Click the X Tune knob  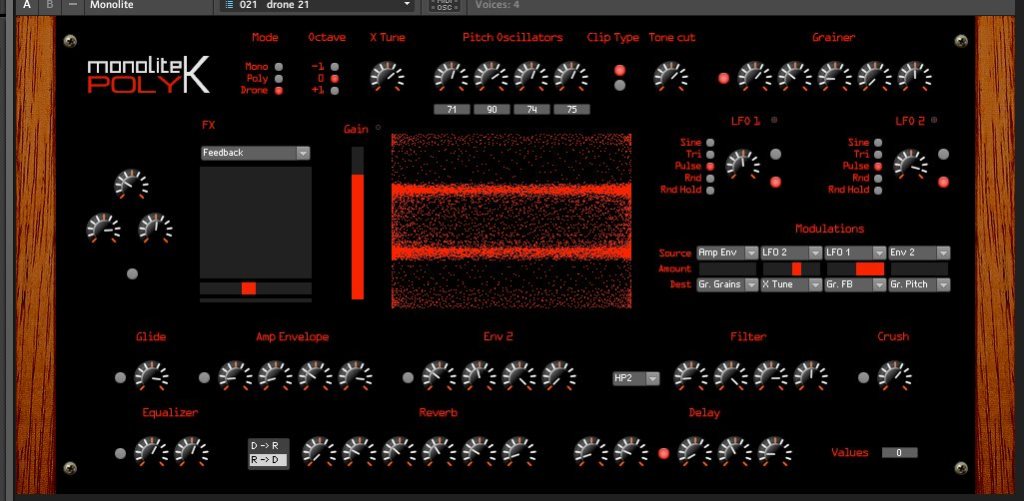tap(387, 76)
